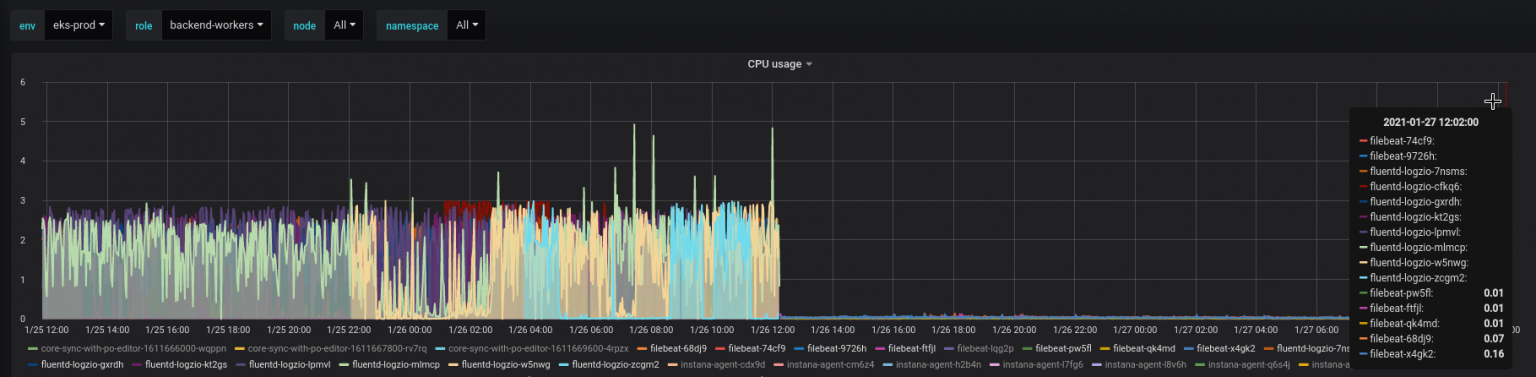Click the env variable label

pyautogui.click(x=27, y=25)
